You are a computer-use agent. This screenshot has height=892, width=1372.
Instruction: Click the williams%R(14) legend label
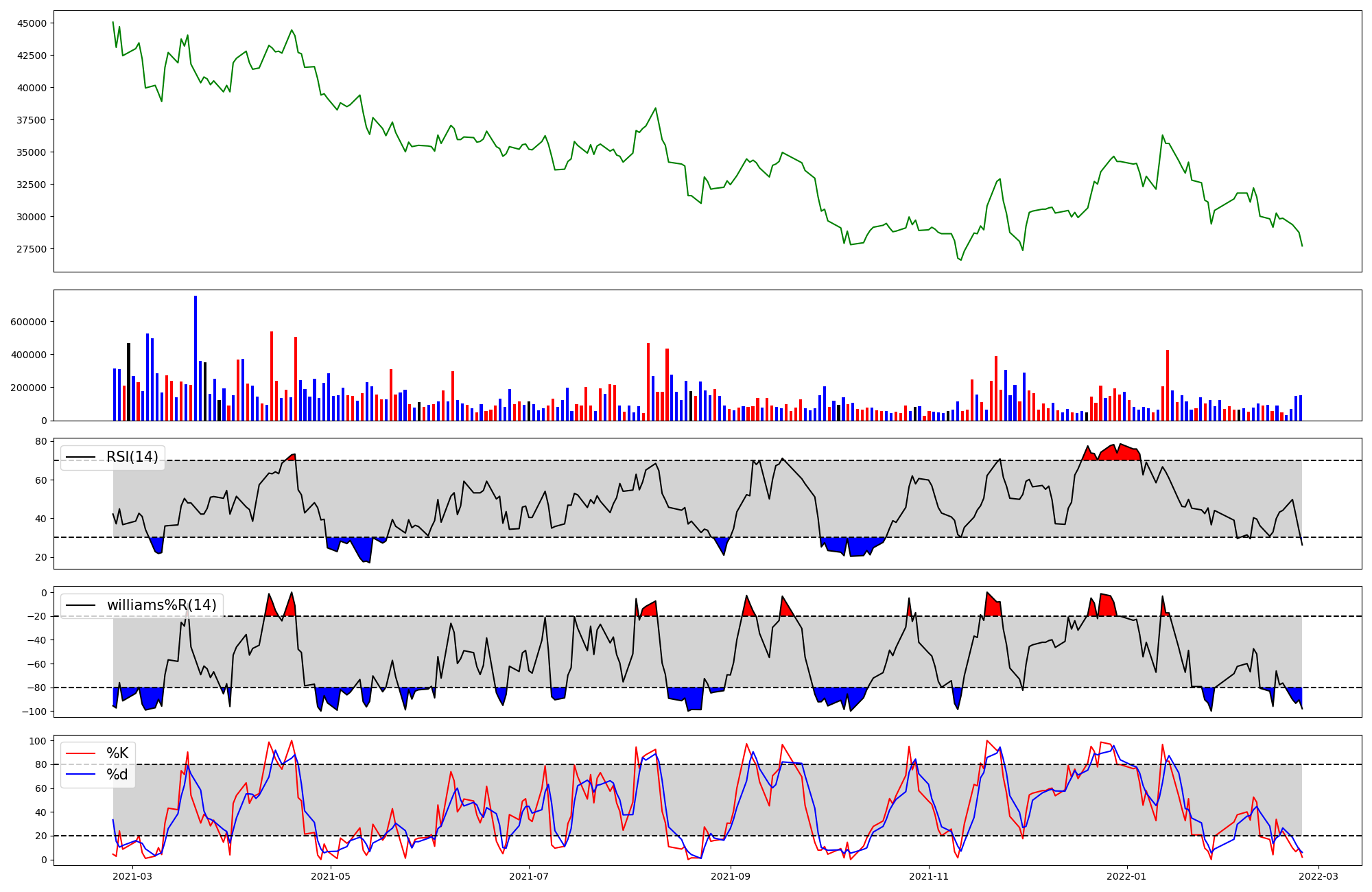point(161,605)
